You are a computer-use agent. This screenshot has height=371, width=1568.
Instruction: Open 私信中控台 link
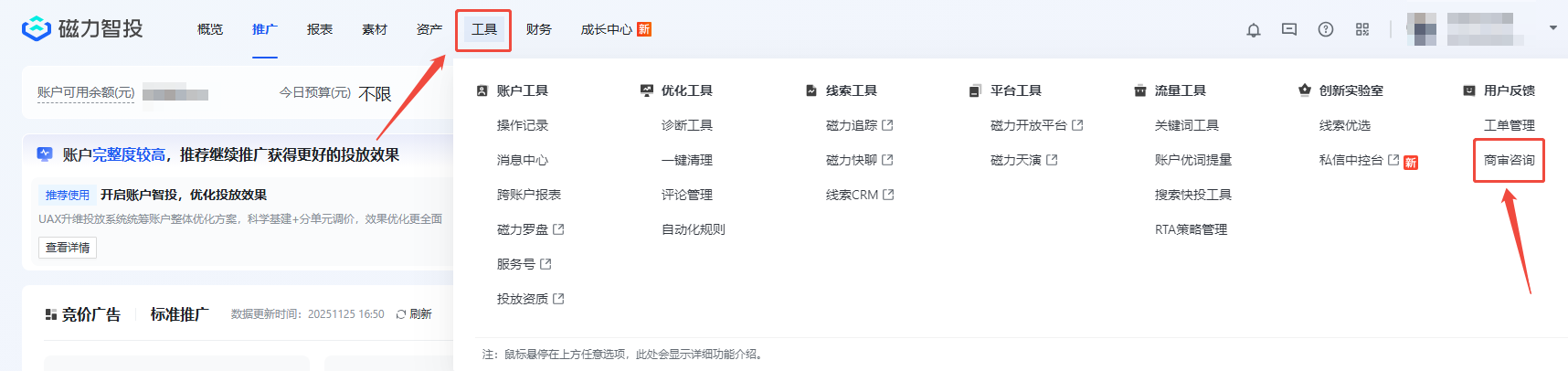coord(1359,160)
